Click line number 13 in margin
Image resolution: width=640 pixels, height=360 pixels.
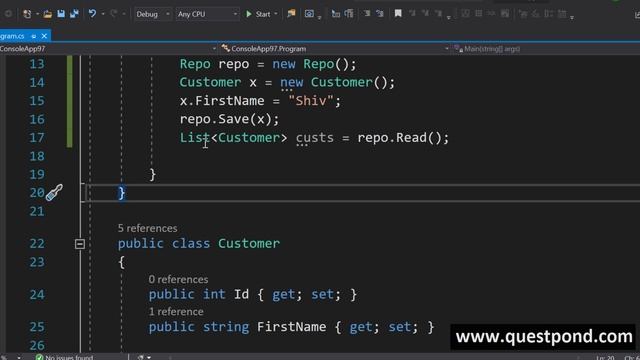pos(37,64)
